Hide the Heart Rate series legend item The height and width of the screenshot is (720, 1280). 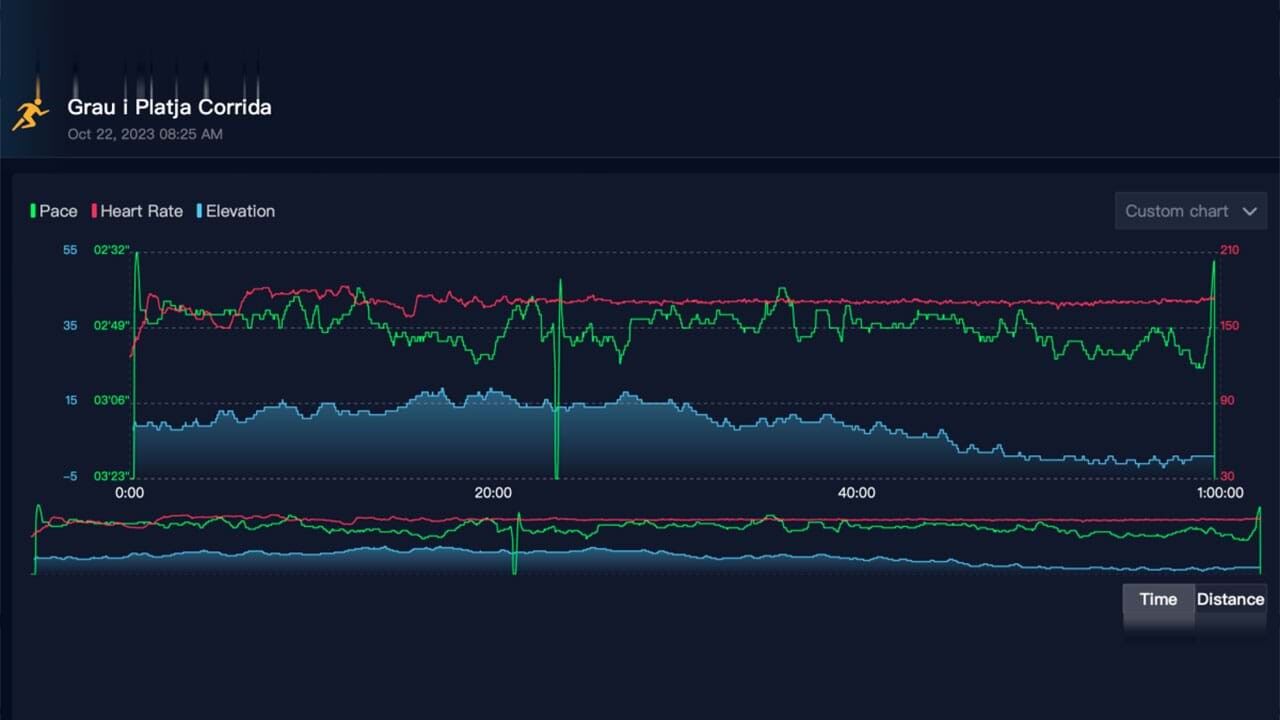(138, 211)
